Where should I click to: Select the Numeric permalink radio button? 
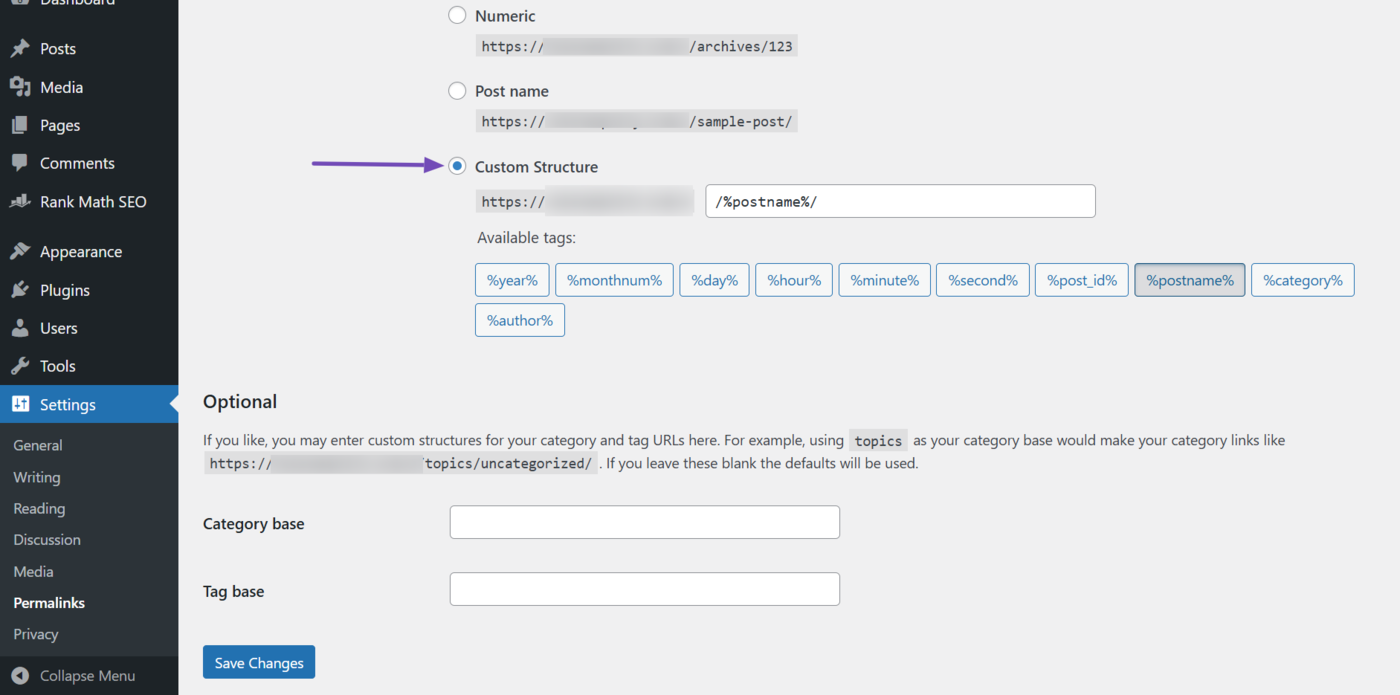[x=457, y=15]
